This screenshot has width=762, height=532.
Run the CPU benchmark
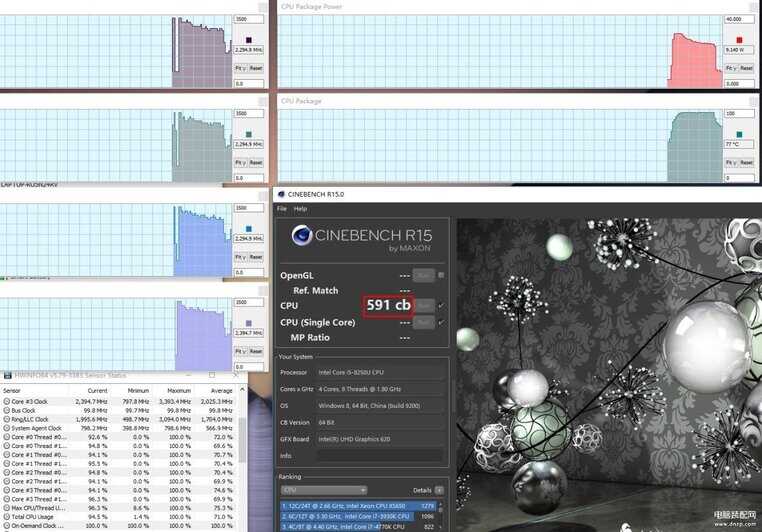click(424, 306)
